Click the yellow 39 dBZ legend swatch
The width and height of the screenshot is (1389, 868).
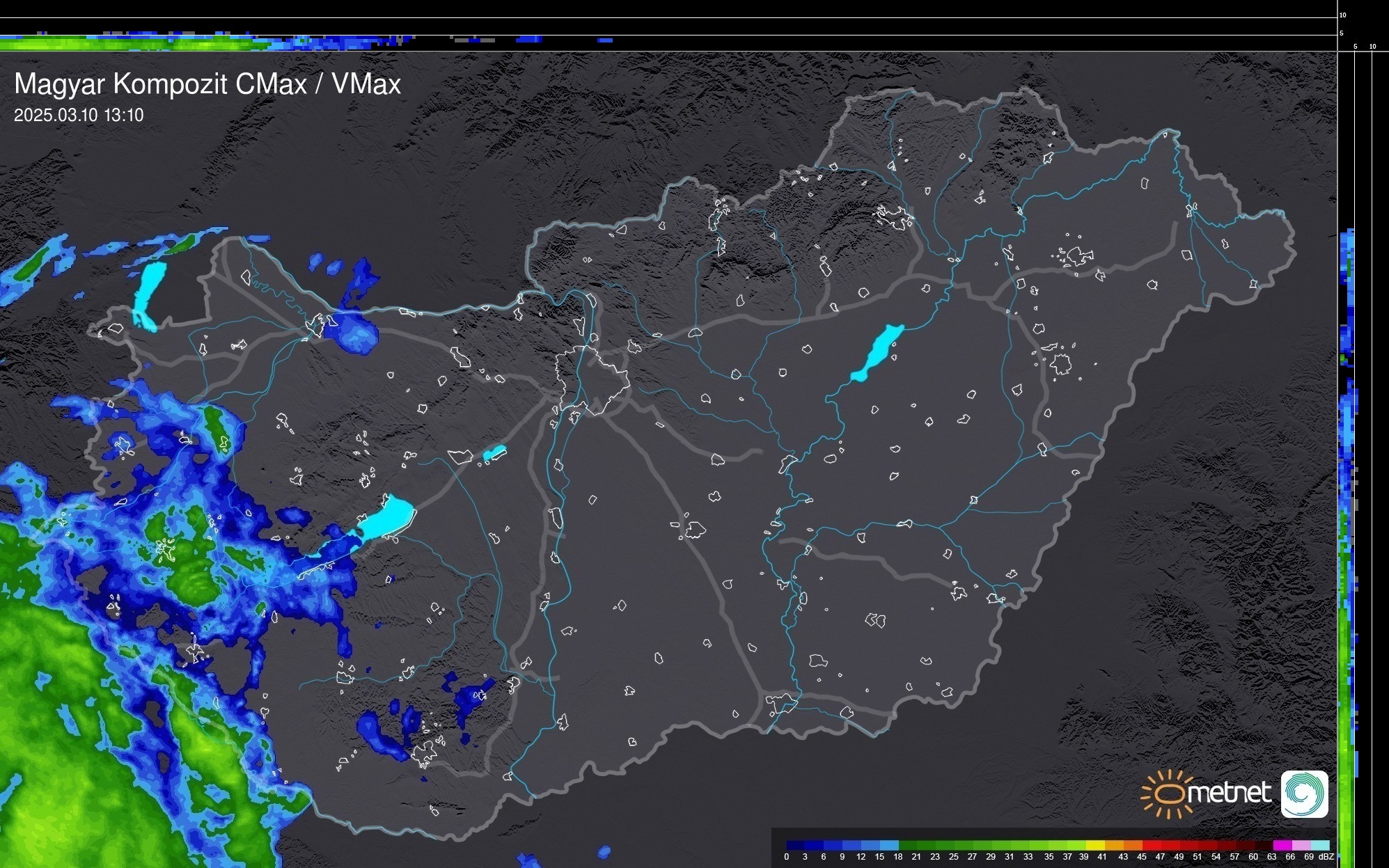tap(1094, 845)
